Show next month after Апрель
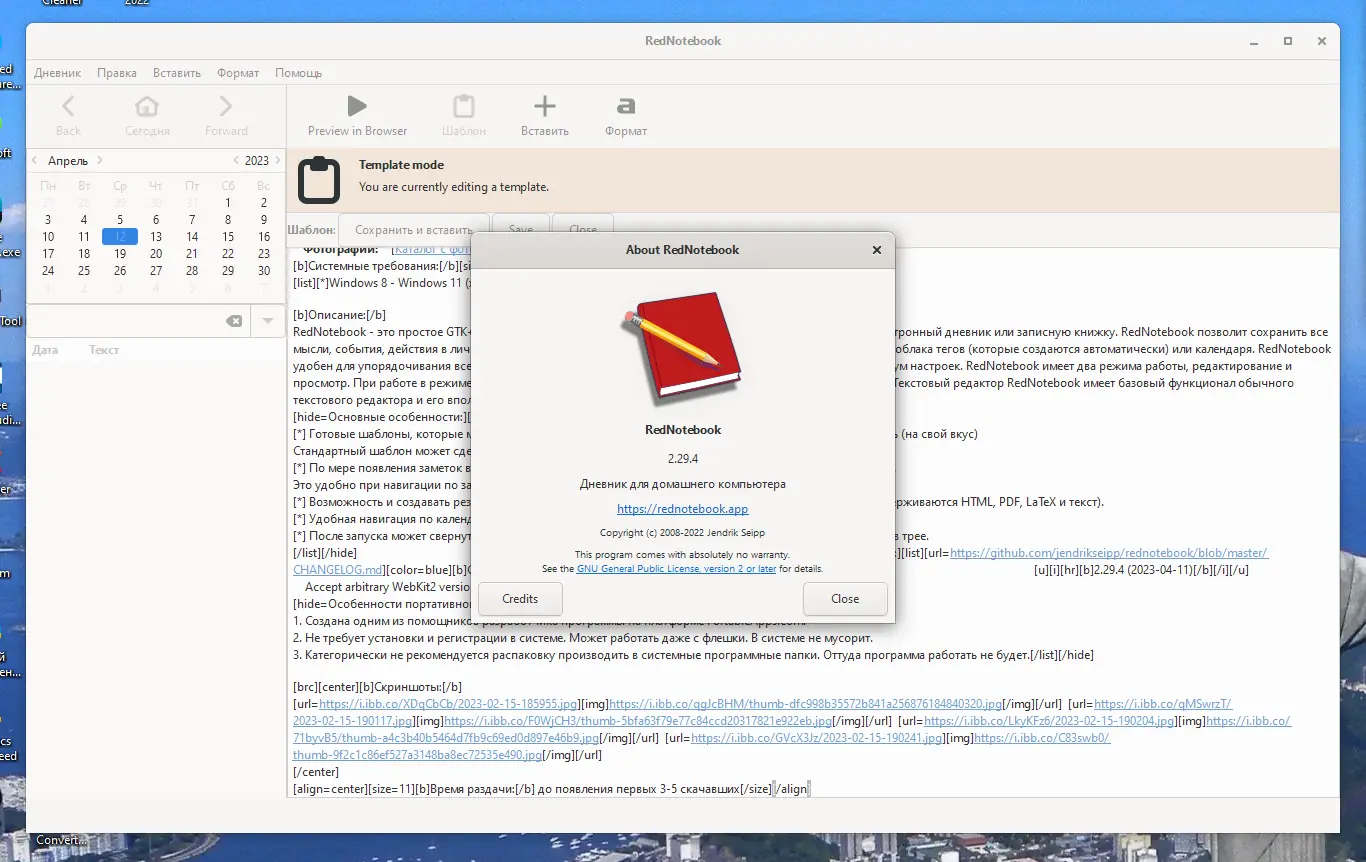 100,160
